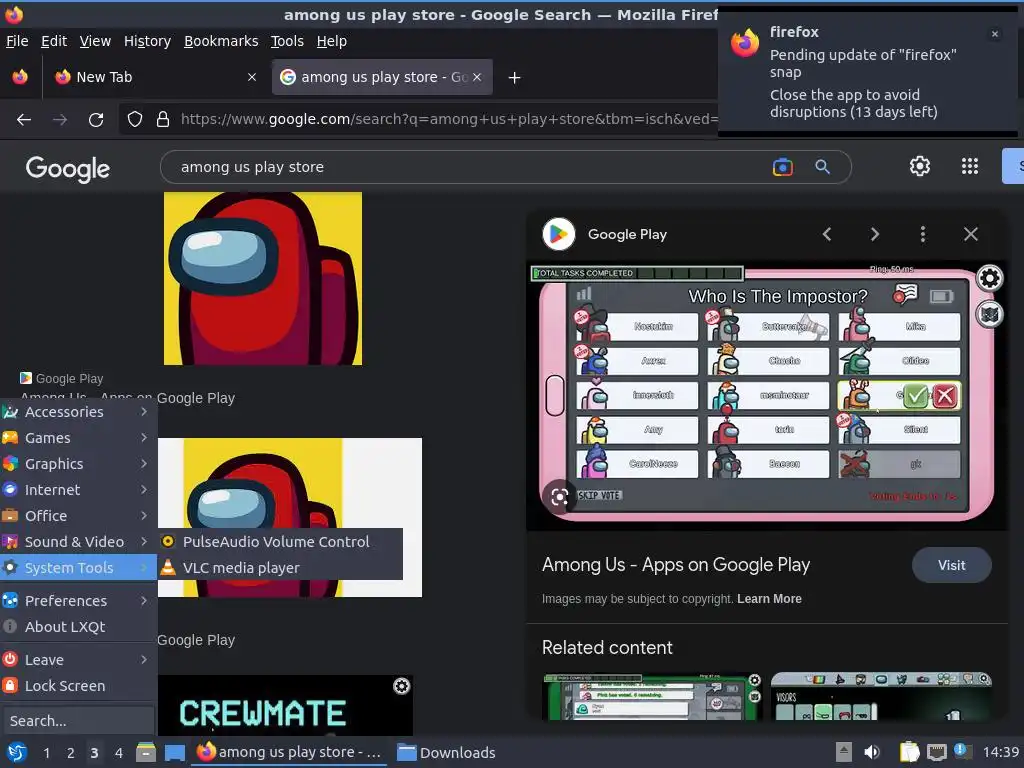1024x768 pixels.
Task: Expand the System Tools submenu
Action: [78, 568]
